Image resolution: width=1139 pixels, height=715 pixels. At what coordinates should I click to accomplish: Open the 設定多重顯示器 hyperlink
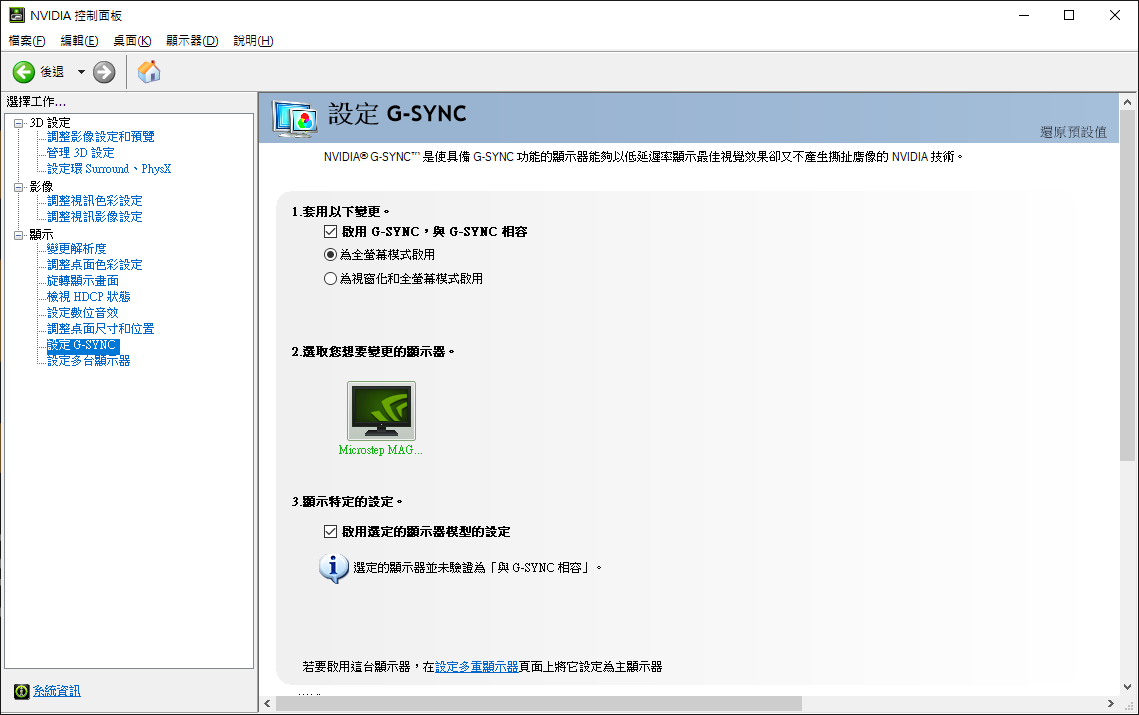tap(477, 666)
